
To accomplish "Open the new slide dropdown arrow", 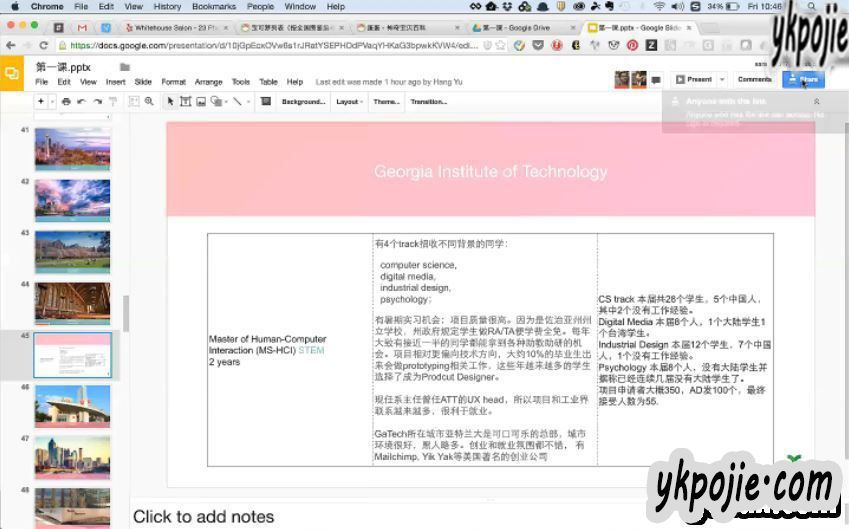I will coord(52,101).
